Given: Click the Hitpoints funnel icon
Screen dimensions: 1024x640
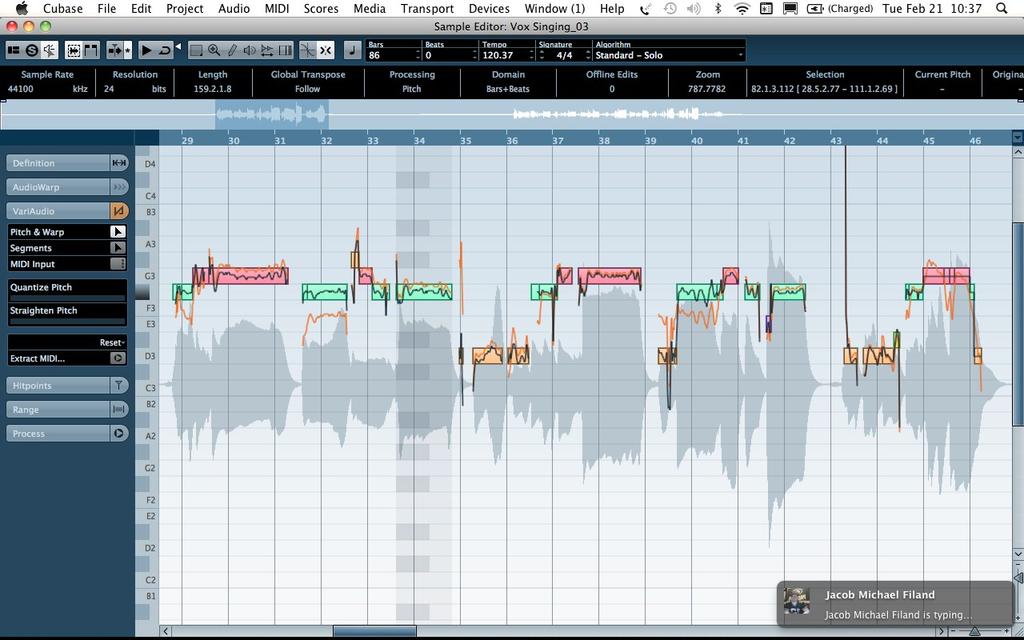Looking at the screenshot, I should point(119,386).
